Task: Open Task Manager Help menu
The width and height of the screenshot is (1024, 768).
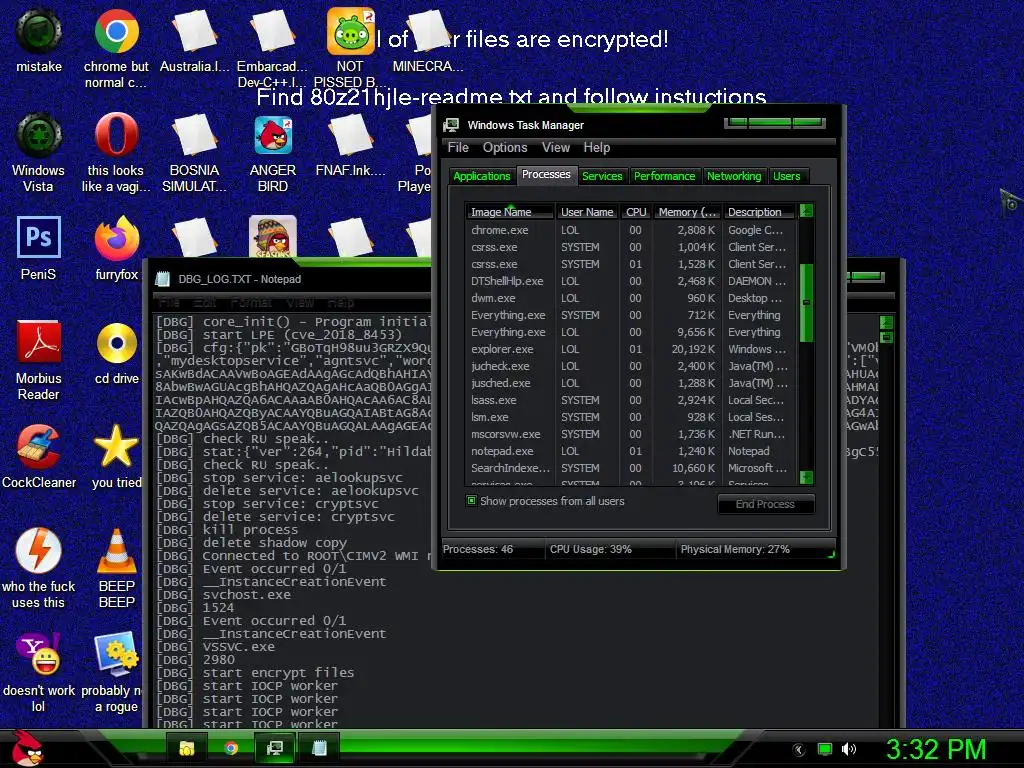Action: [x=596, y=148]
